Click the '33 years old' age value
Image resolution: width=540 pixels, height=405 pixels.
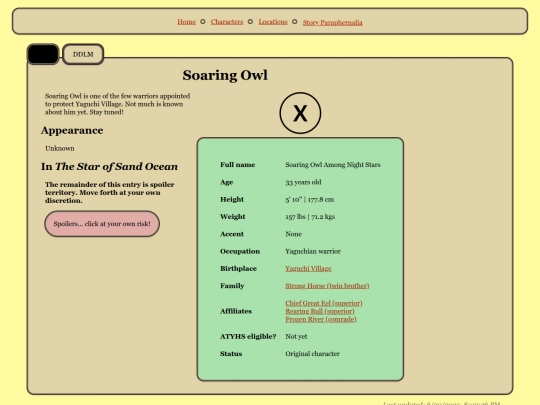coord(303,182)
